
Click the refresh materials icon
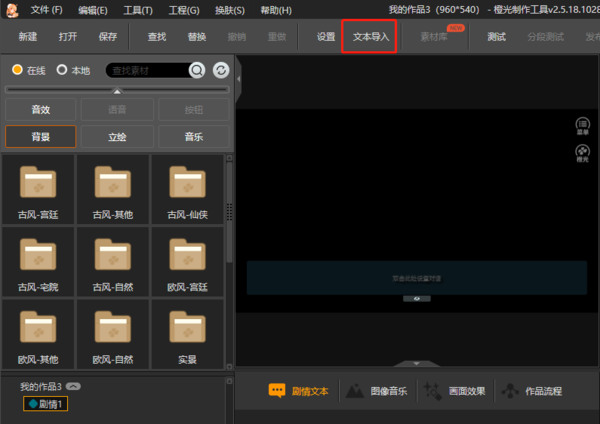click(x=221, y=70)
